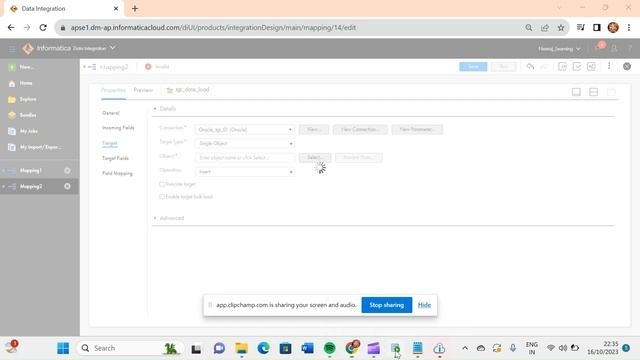Switch to the Mapping1 open tab
The width and height of the screenshot is (640, 360).
click(x=31, y=170)
